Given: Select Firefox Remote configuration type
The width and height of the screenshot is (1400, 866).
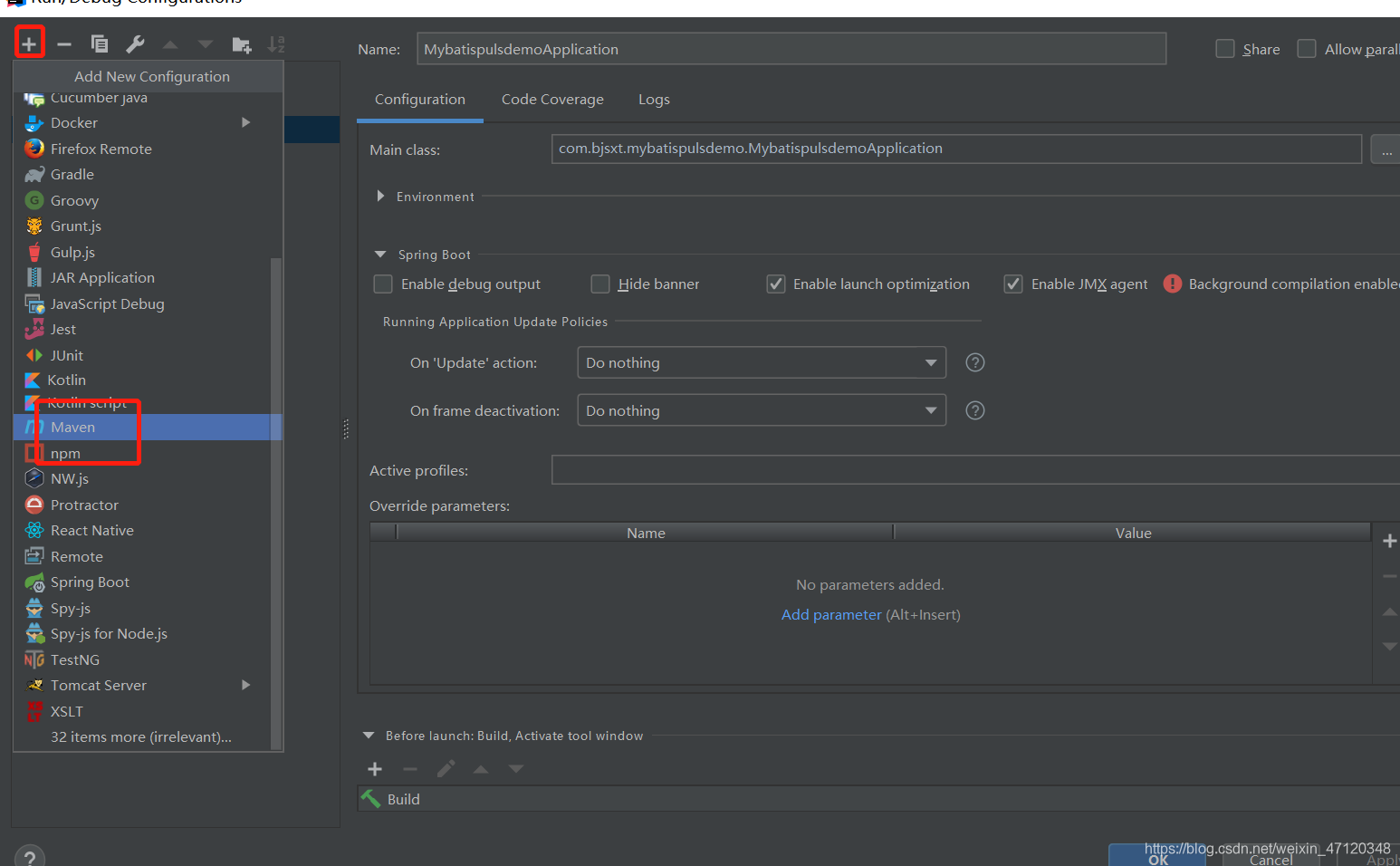Looking at the screenshot, I should point(148,149).
